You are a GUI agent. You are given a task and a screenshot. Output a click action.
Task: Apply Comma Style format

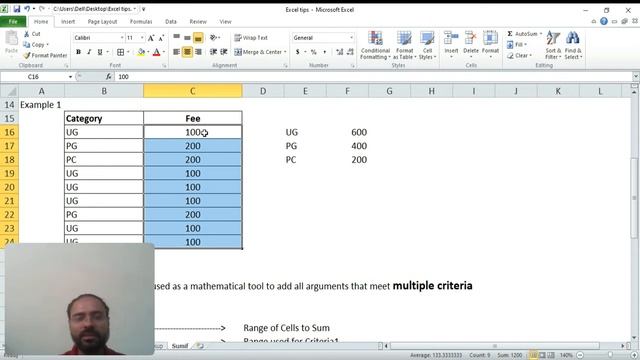(324, 52)
